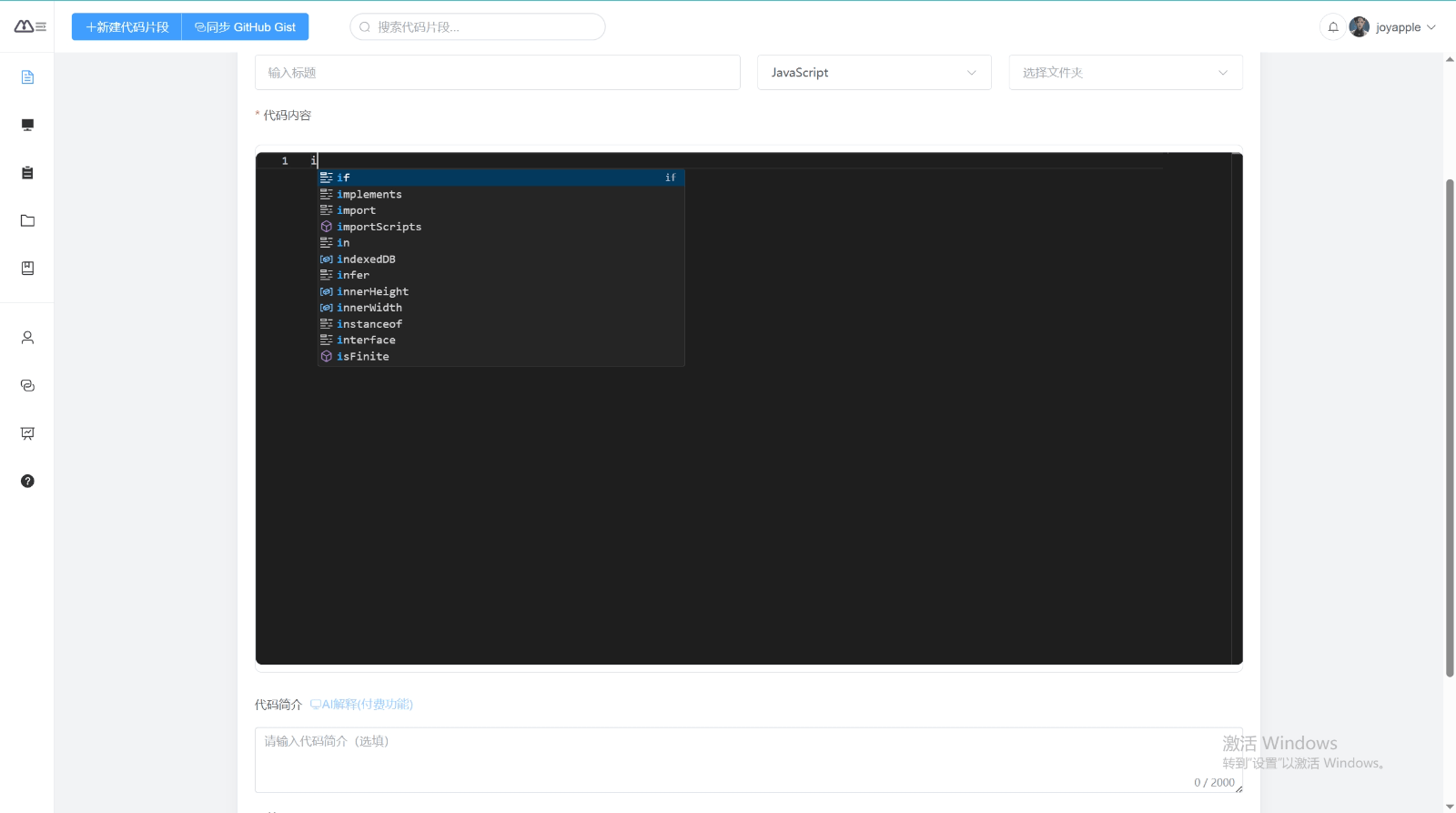
Task: Click variable icon beside innerHeight suggestion
Action: 326,291
